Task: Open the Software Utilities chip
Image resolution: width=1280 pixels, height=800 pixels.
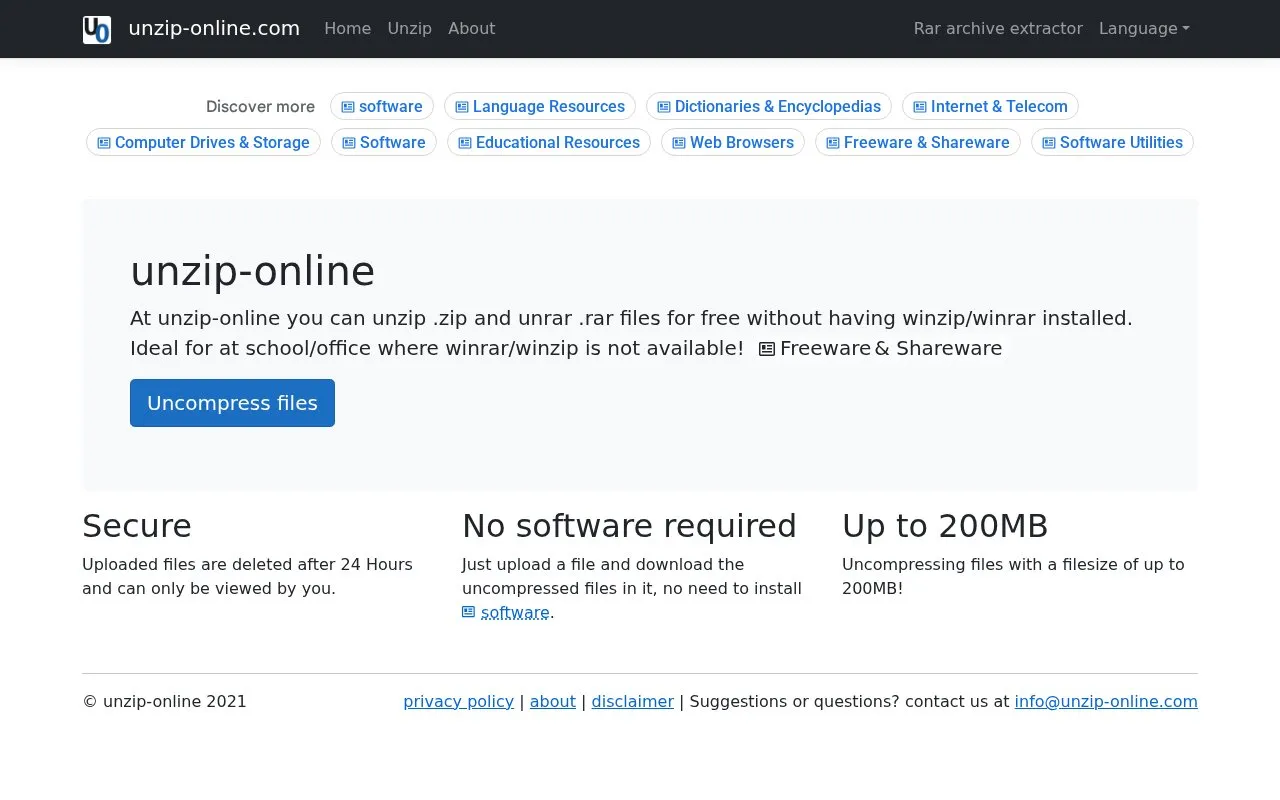Action: (1112, 142)
